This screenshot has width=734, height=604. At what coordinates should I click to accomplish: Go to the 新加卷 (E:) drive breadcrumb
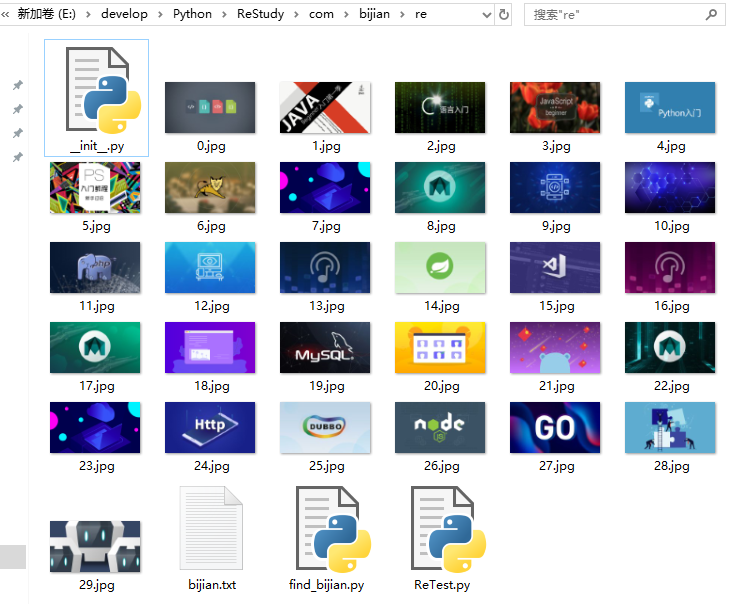pyautogui.click(x=46, y=14)
